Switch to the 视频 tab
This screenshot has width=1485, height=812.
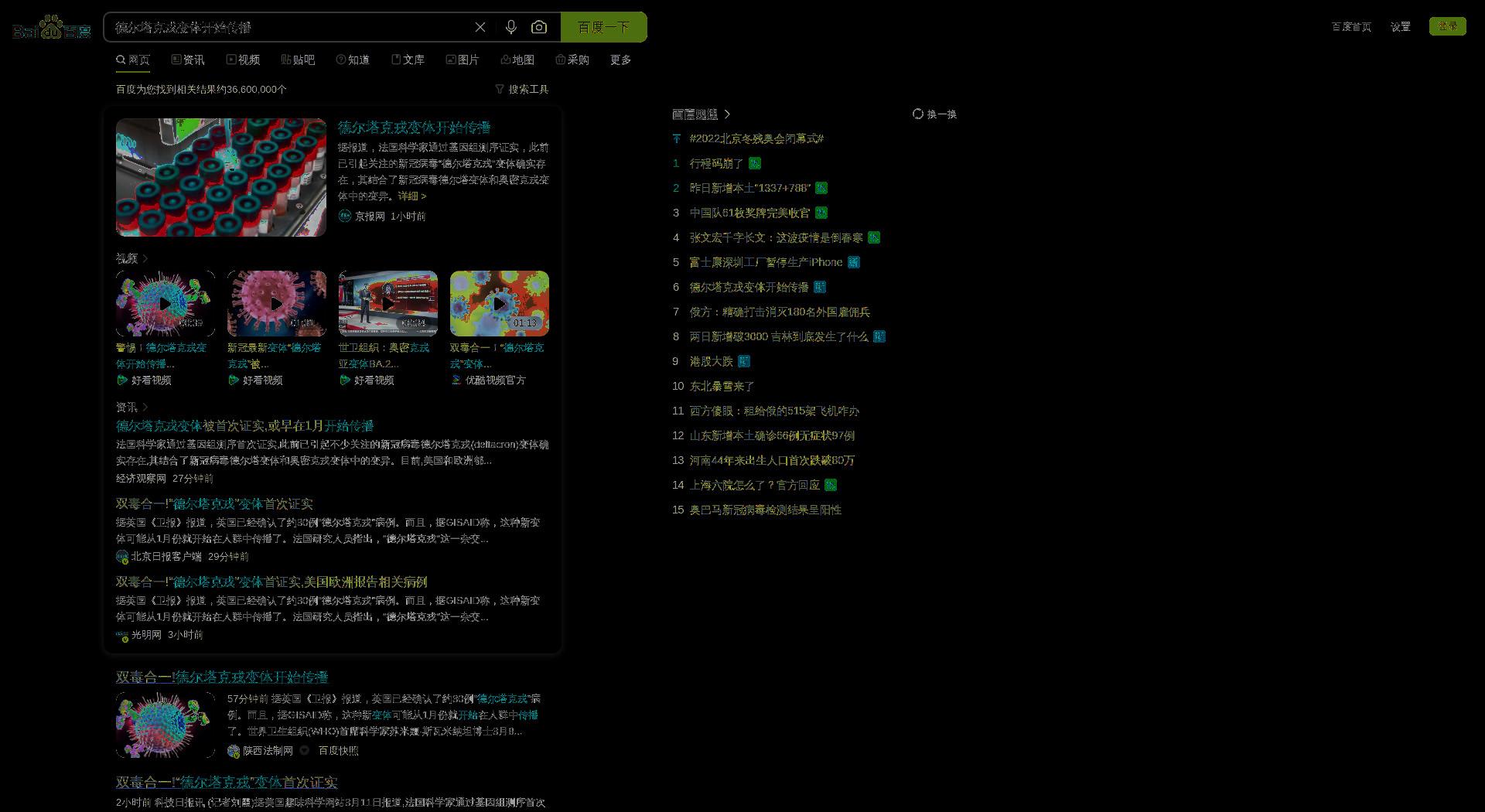coord(243,60)
